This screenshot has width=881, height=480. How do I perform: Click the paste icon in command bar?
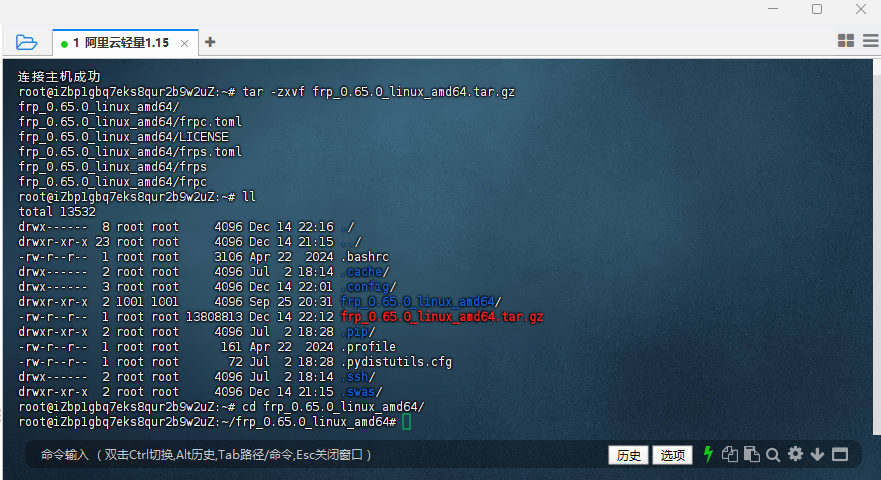coord(751,454)
